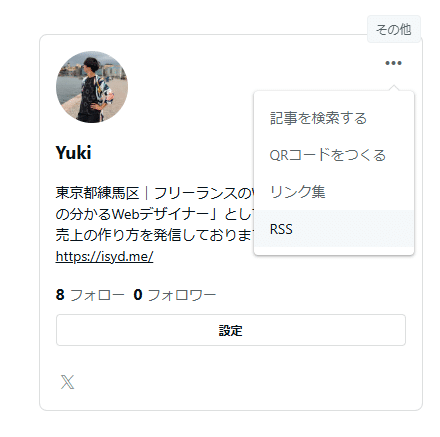Visit the https://isyd.me/ link

(x=104, y=256)
